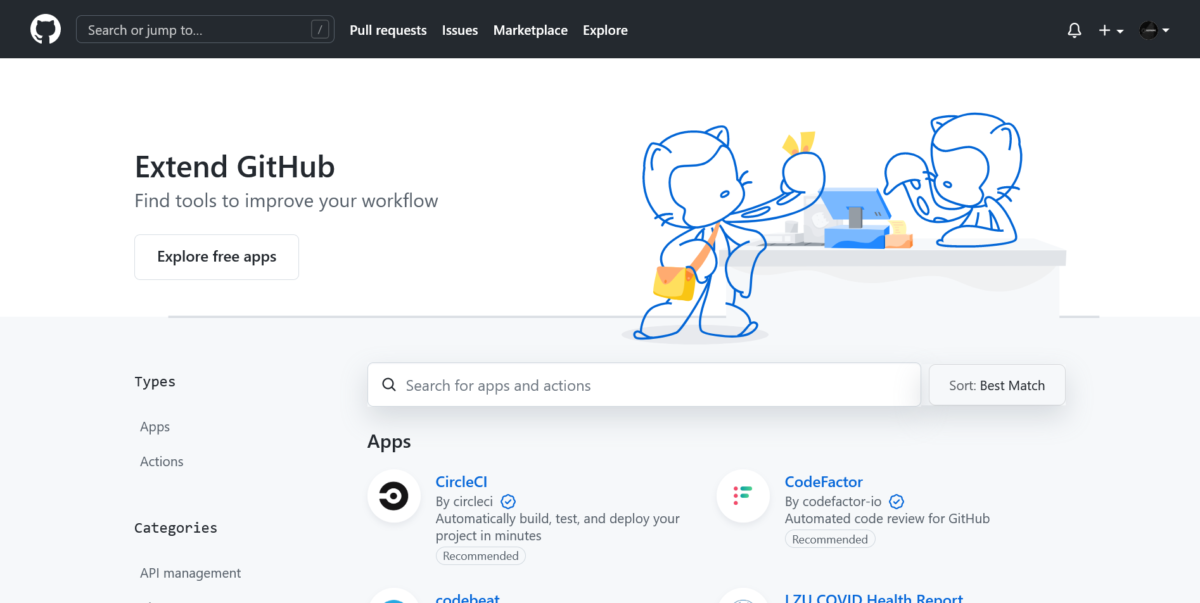1200x603 pixels.
Task: Open the user avatar dropdown menu
Action: (1154, 30)
